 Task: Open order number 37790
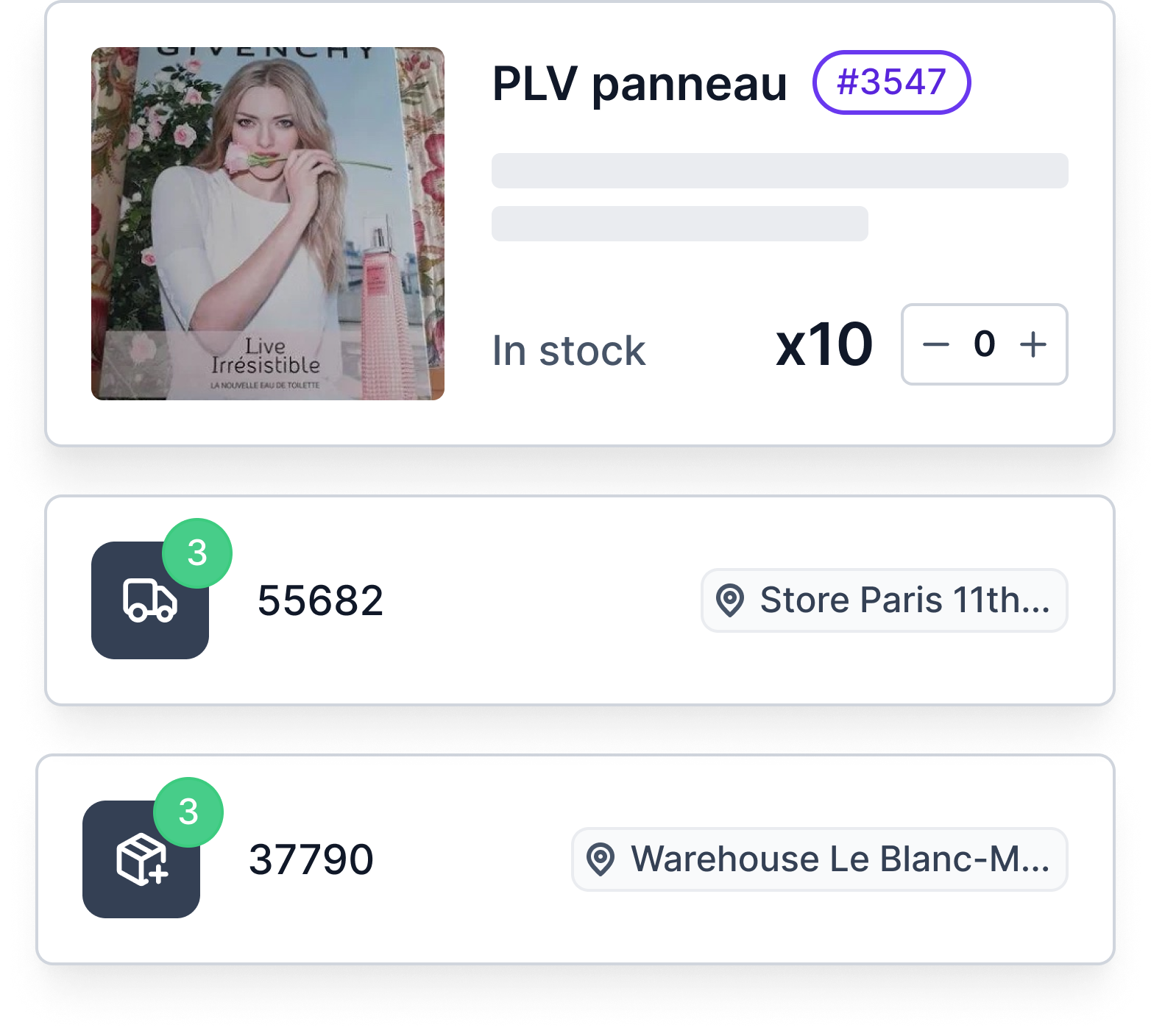click(311, 859)
